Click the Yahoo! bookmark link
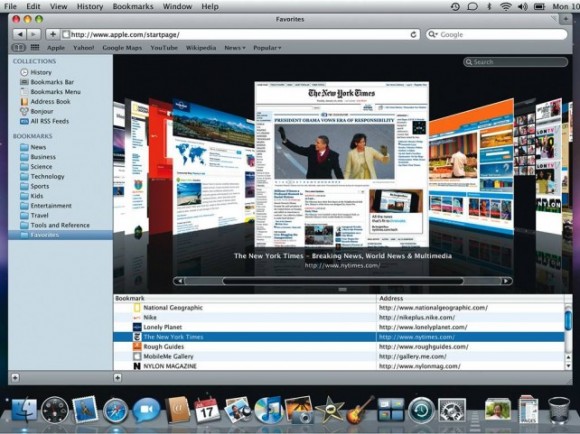Image resolution: width=580 pixels, height=434 pixels. pos(84,48)
